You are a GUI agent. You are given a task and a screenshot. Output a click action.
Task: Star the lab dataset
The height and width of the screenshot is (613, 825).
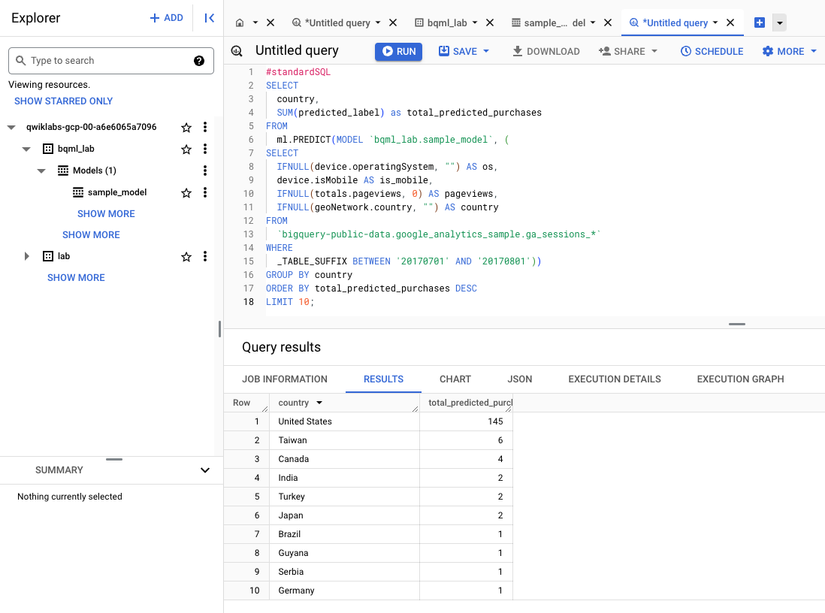pyautogui.click(x=186, y=257)
